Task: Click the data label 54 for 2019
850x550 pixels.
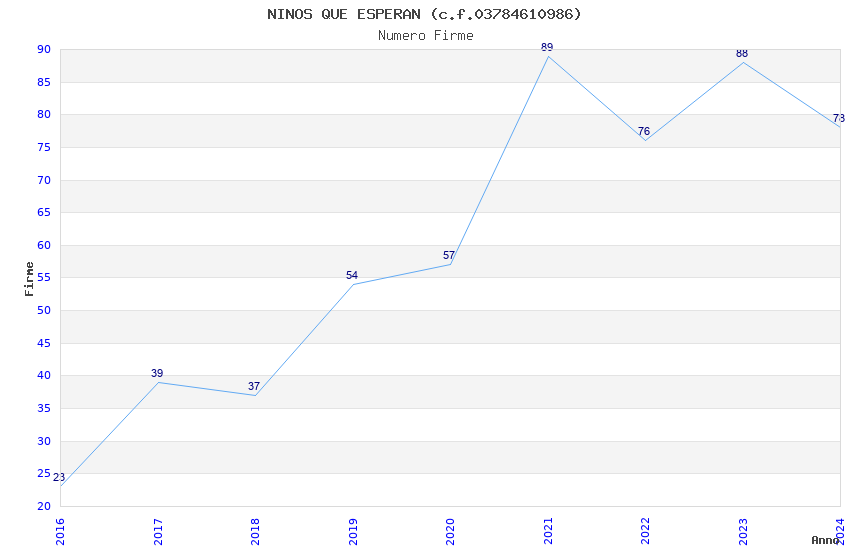Action: click(352, 275)
